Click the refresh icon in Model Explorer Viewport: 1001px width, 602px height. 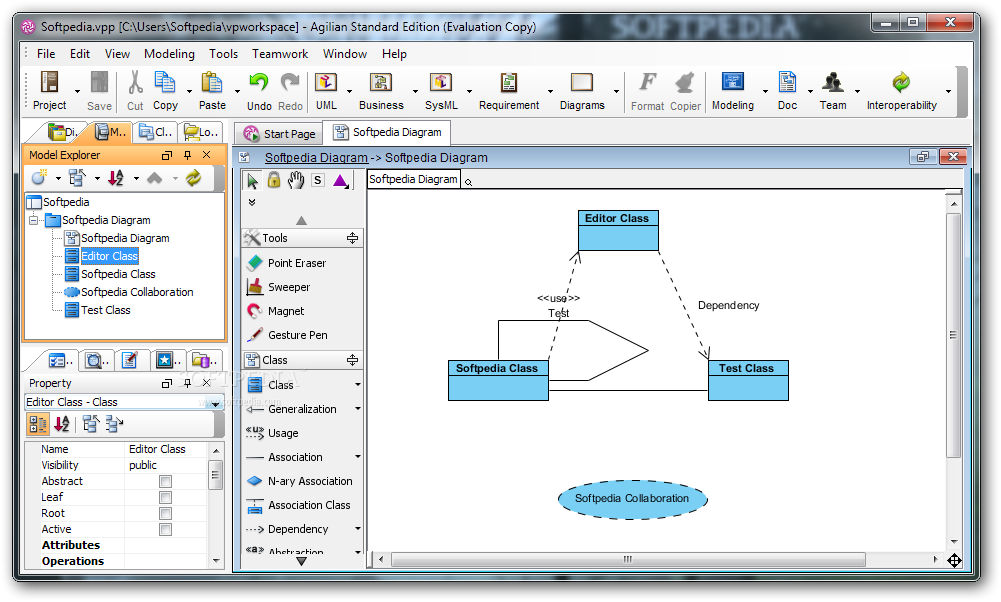[193, 178]
